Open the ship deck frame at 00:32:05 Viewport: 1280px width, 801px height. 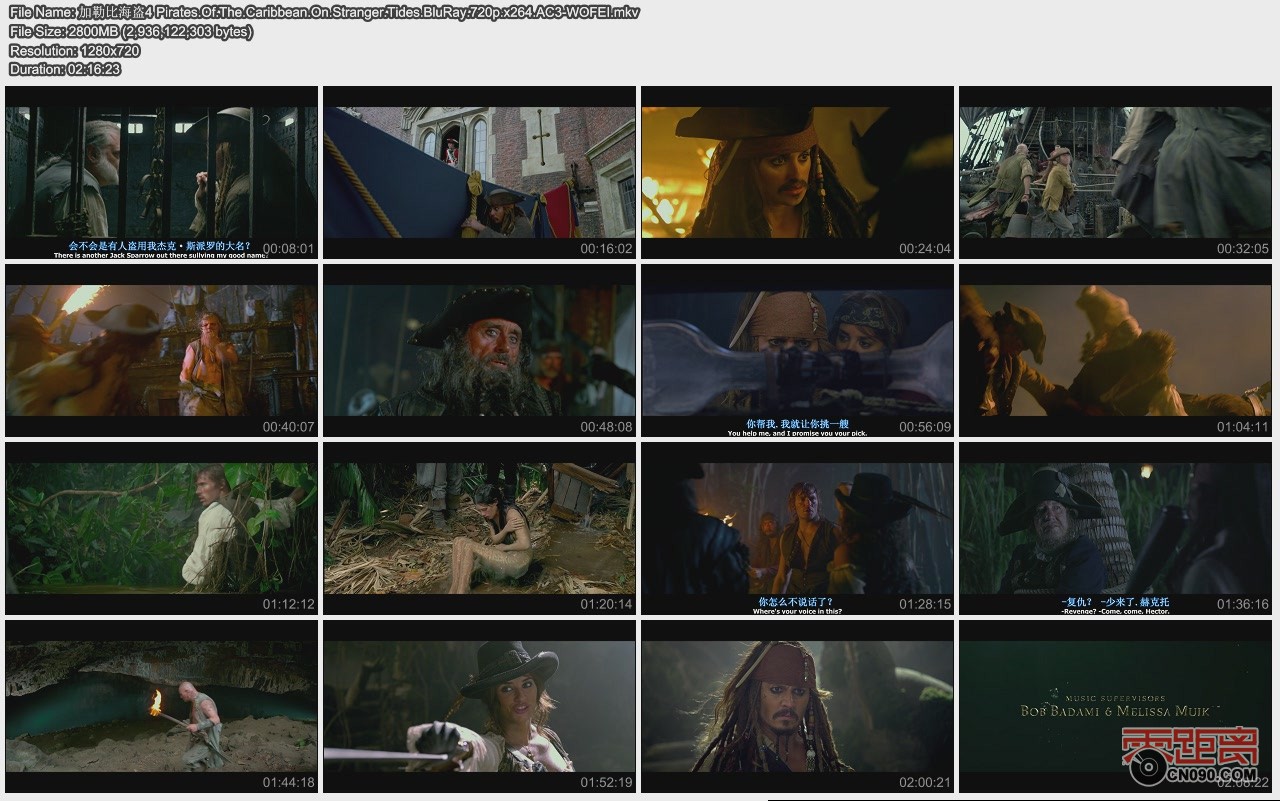coord(1115,172)
